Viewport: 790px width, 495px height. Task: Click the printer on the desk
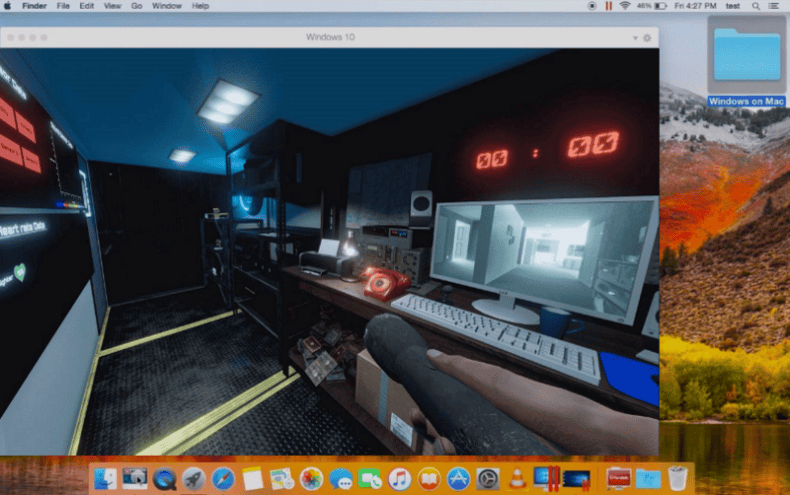[326, 259]
